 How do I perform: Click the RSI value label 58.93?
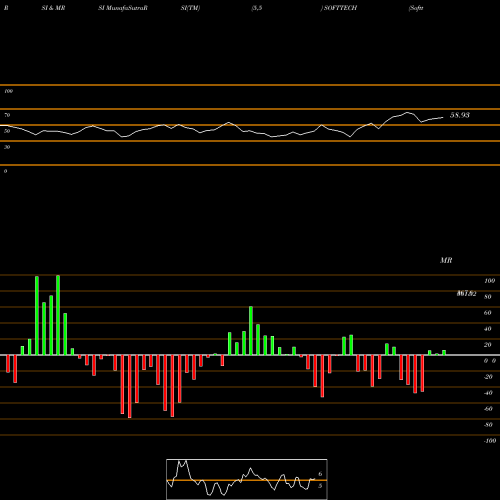(x=460, y=115)
